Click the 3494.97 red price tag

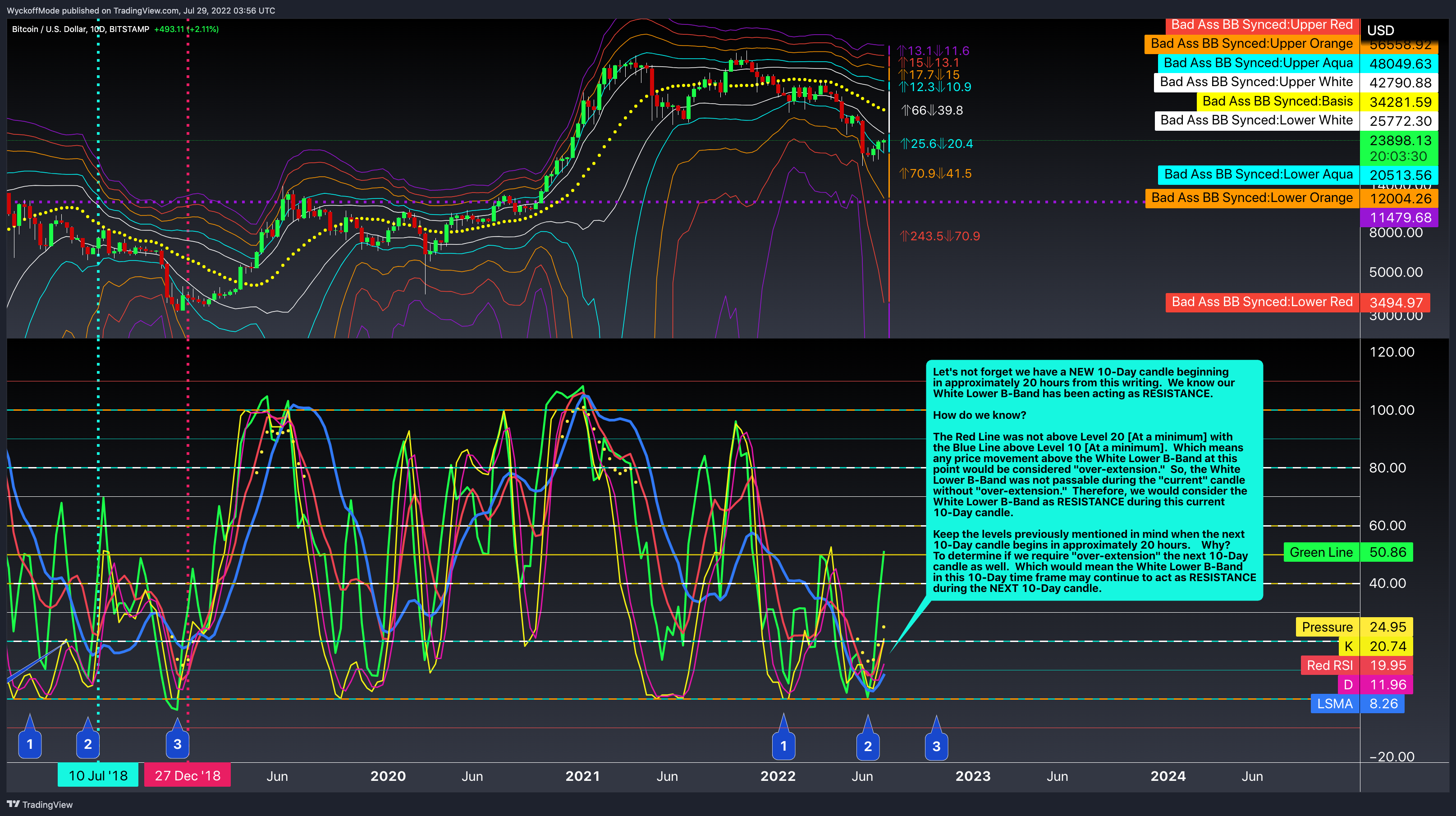coord(1396,303)
